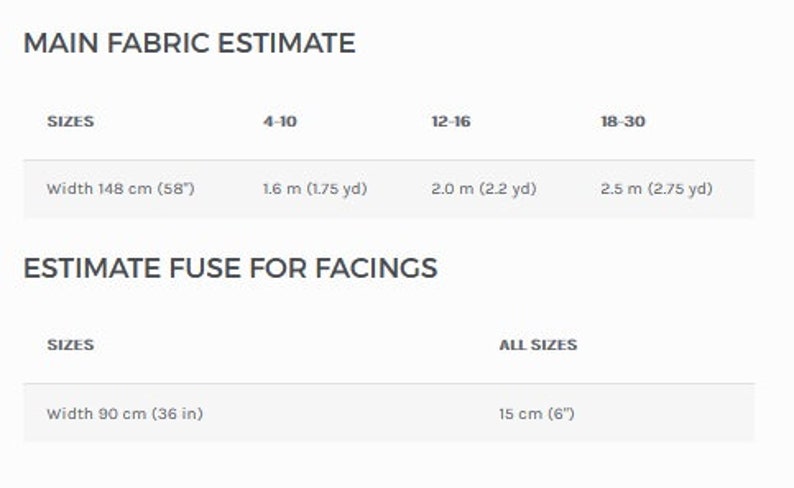Click the Main Fabric Estimate heading

pyautogui.click(x=189, y=43)
